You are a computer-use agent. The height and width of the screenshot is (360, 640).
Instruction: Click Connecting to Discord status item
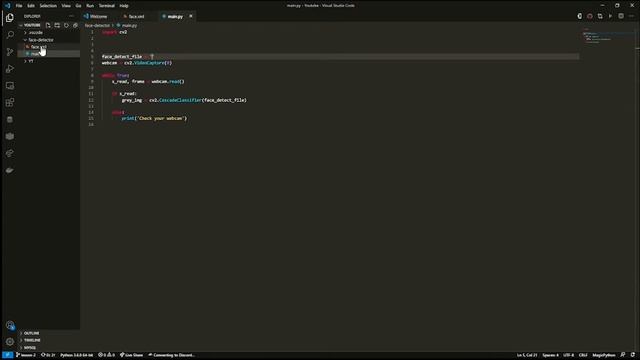click(171, 355)
